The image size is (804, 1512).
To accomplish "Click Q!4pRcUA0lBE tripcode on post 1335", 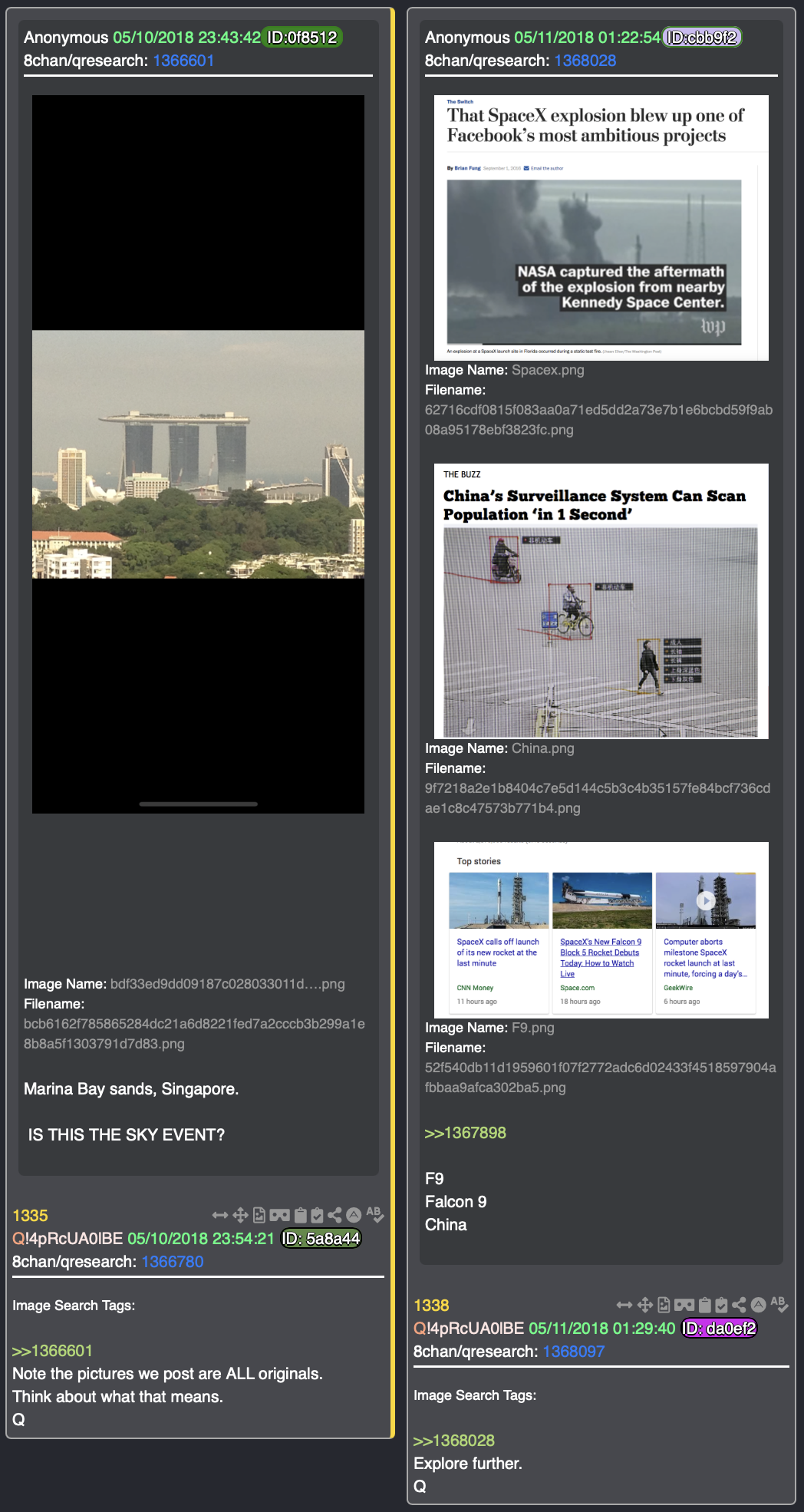I will coord(68,1239).
